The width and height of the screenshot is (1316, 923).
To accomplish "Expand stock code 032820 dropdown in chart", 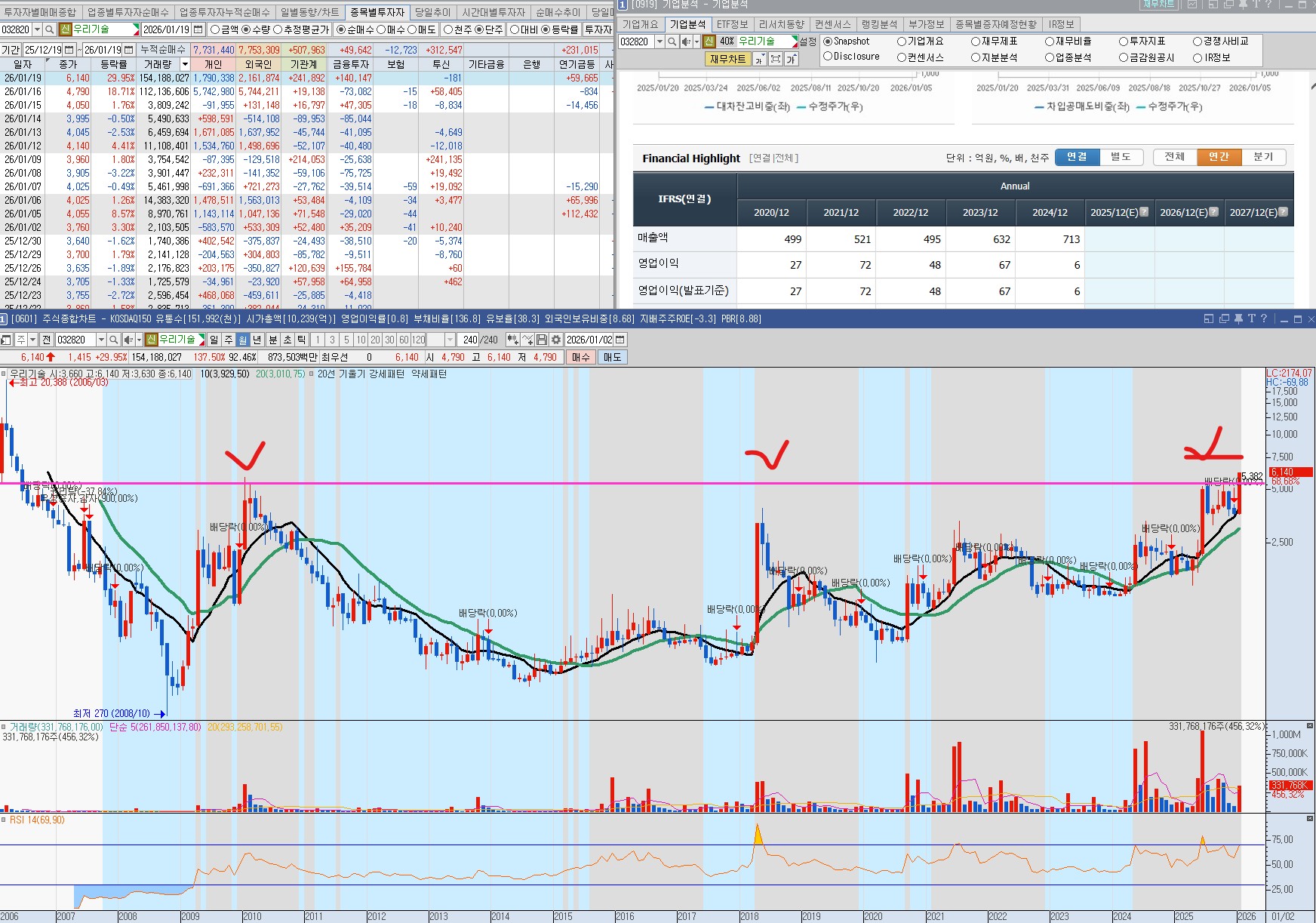I will click(100, 340).
